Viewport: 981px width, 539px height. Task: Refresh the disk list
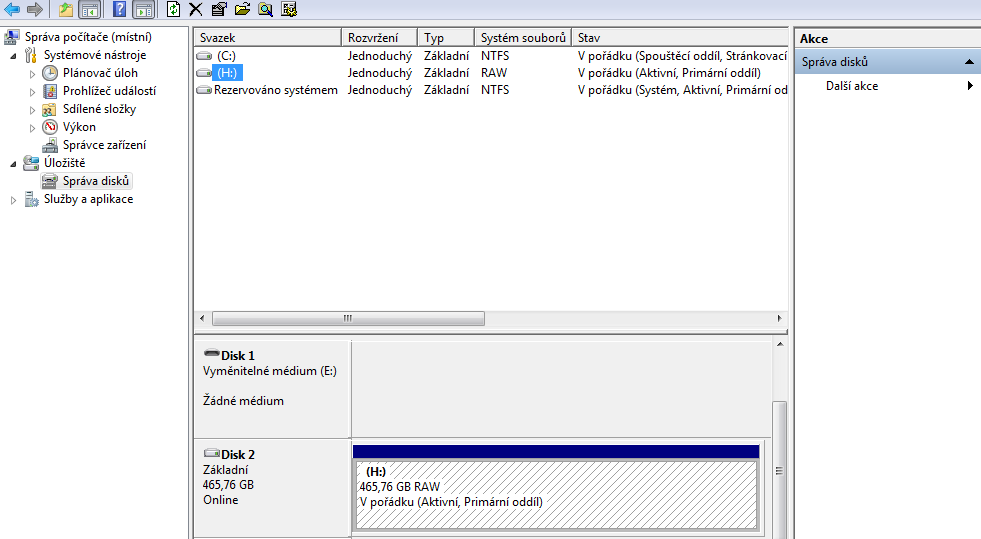pyautogui.click(x=173, y=9)
